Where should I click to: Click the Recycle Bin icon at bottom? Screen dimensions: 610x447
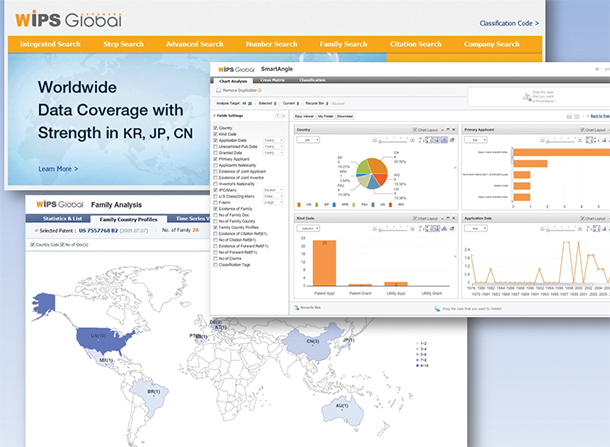tap(296, 306)
